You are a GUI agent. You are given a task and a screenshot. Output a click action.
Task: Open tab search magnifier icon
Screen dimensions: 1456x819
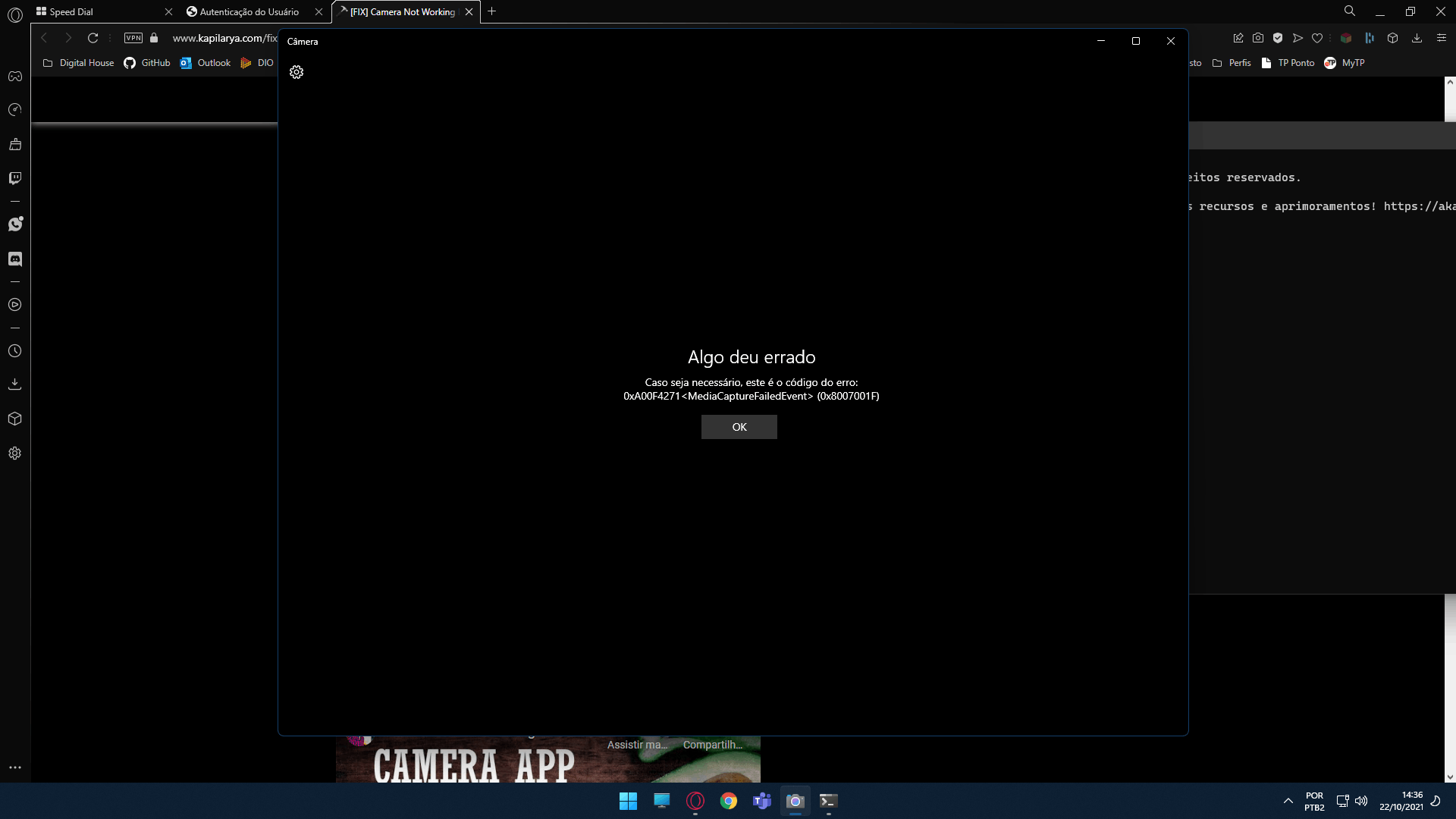[1350, 11]
